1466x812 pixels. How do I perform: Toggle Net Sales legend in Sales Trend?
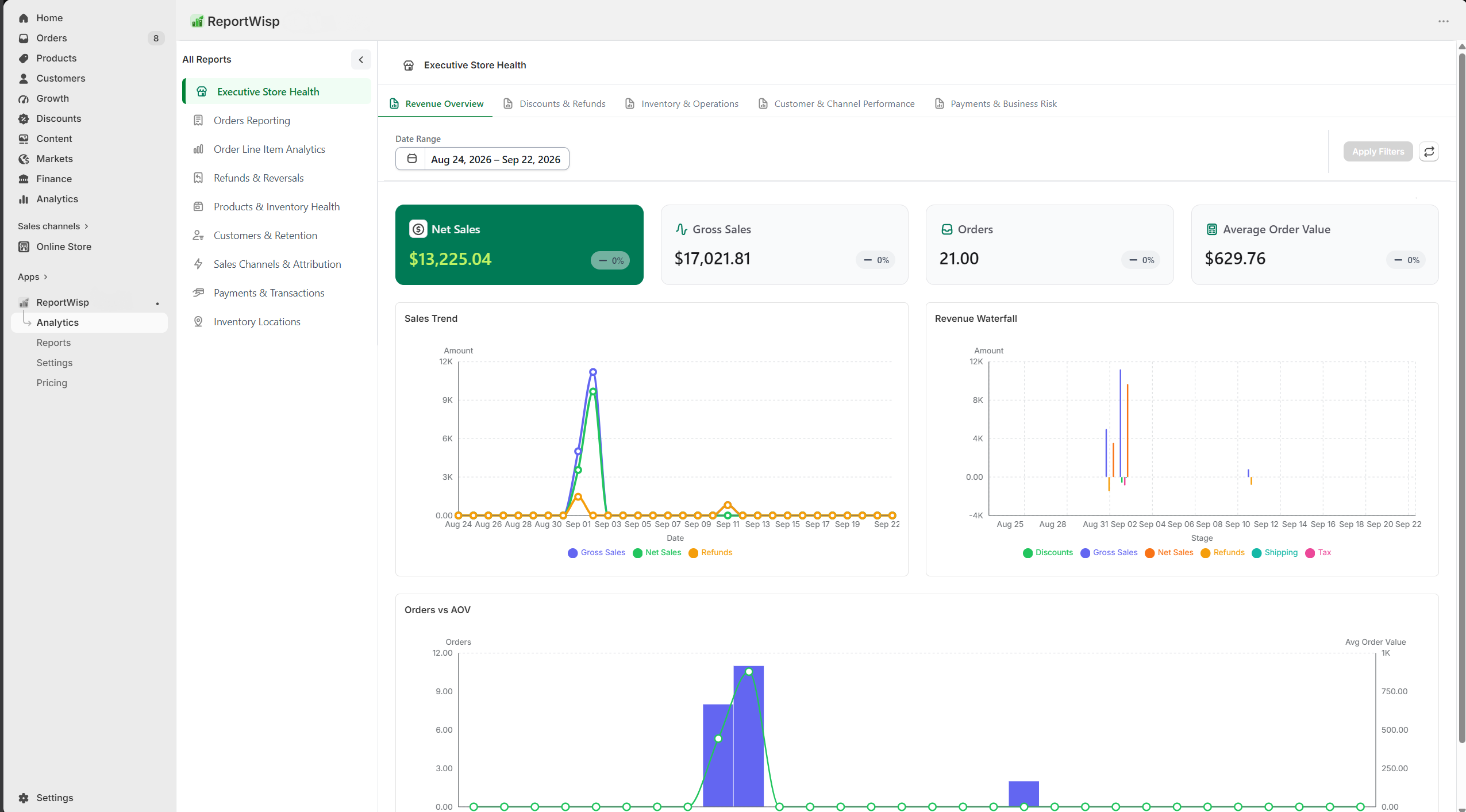pos(657,553)
